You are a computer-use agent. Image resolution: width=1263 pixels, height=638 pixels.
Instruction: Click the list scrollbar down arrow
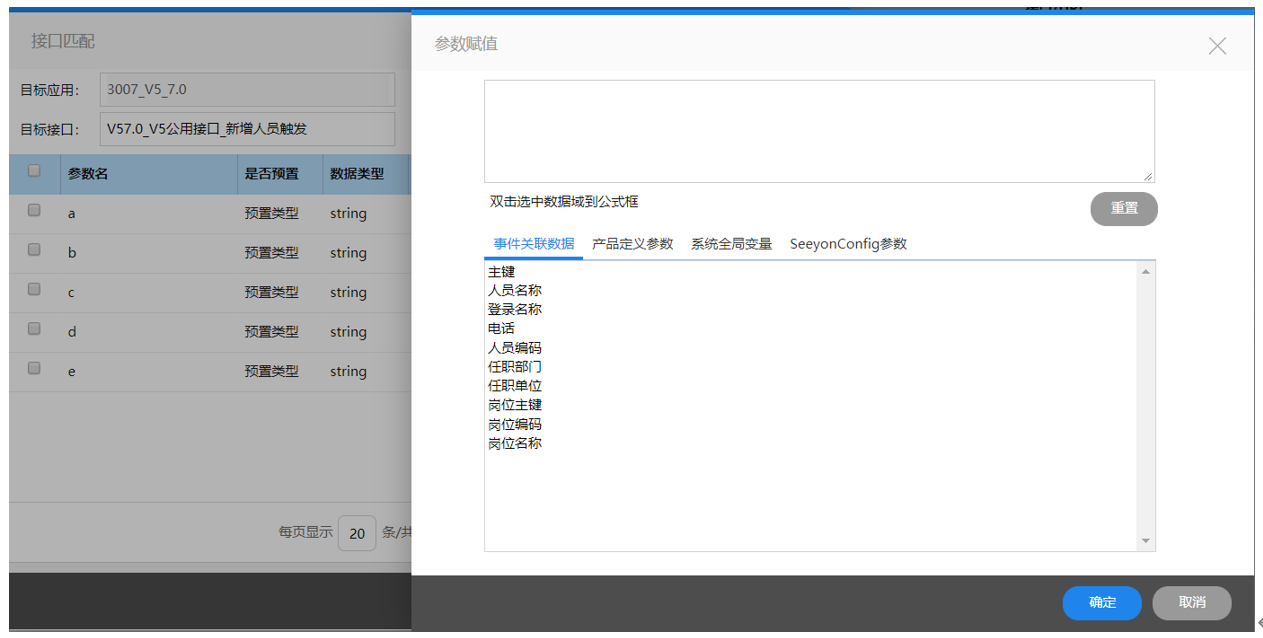point(1145,541)
